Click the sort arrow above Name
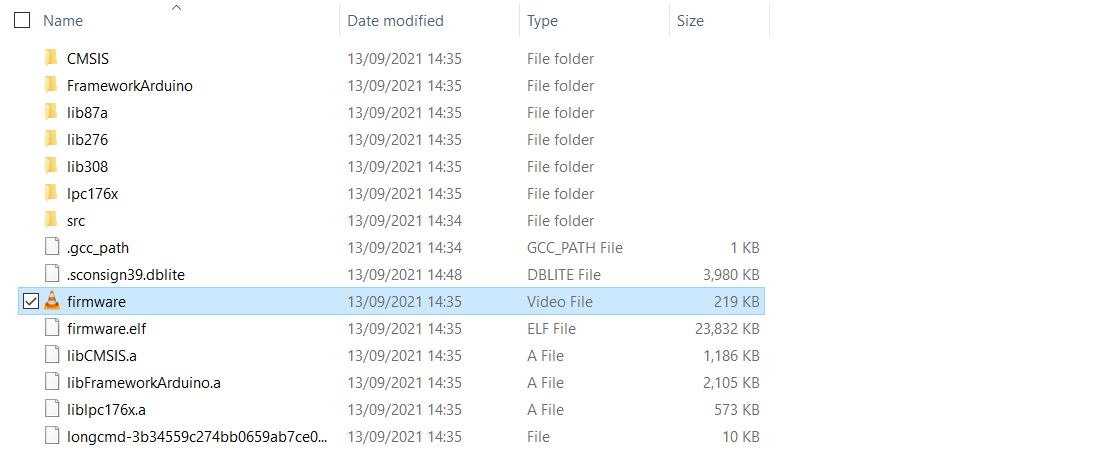The image size is (1116, 463). [x=177, y=7]
